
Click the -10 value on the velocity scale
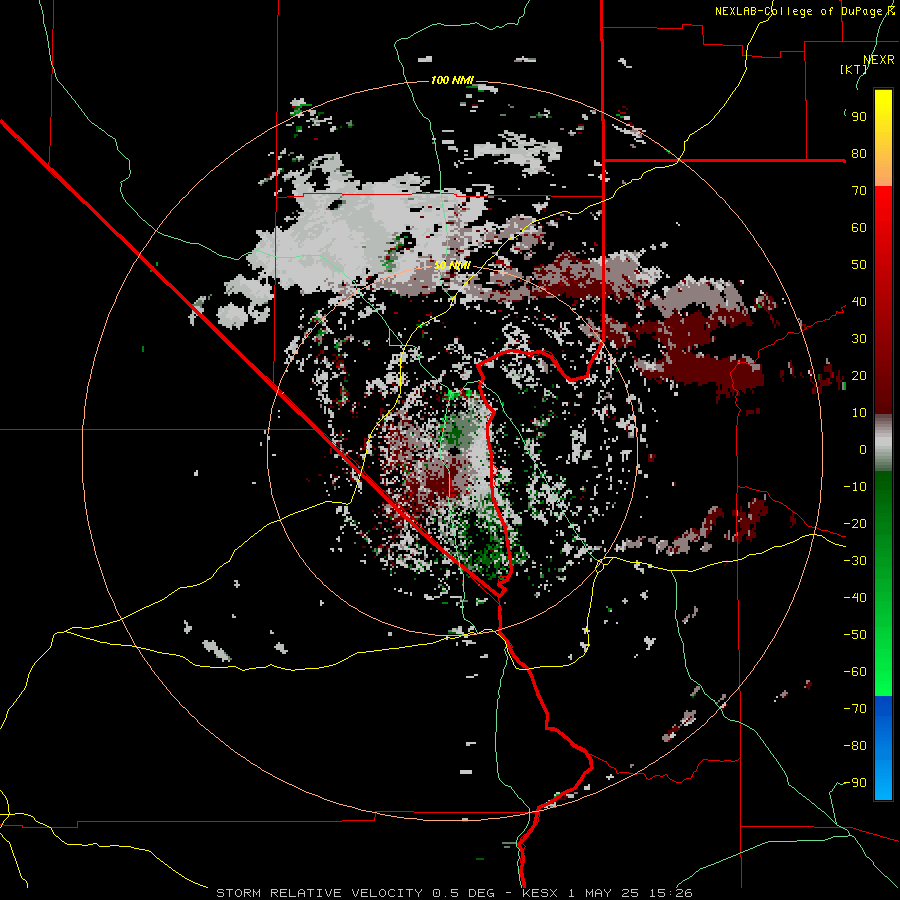(855, 487)
